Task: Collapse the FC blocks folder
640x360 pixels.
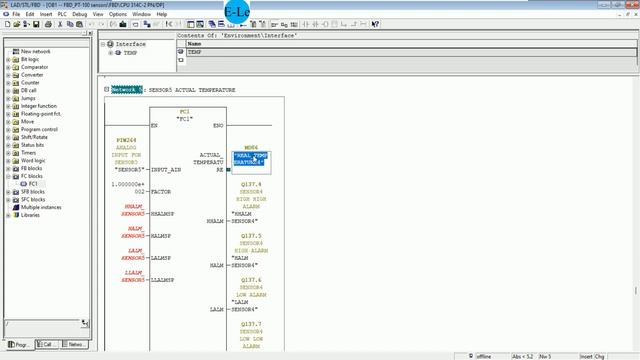Action: (x=8, y=176)
